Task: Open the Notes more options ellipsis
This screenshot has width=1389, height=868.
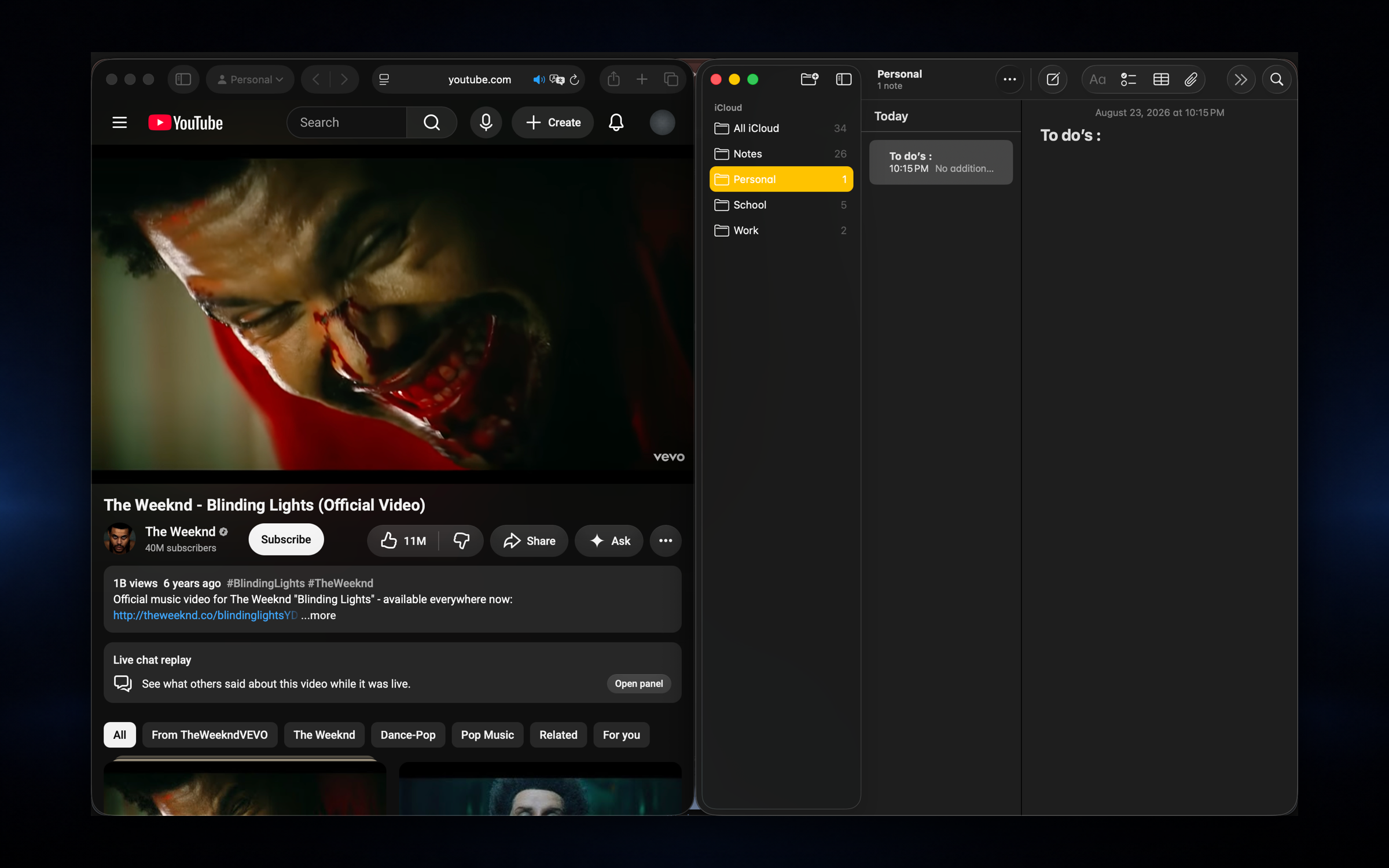Action: point(1009,79)
